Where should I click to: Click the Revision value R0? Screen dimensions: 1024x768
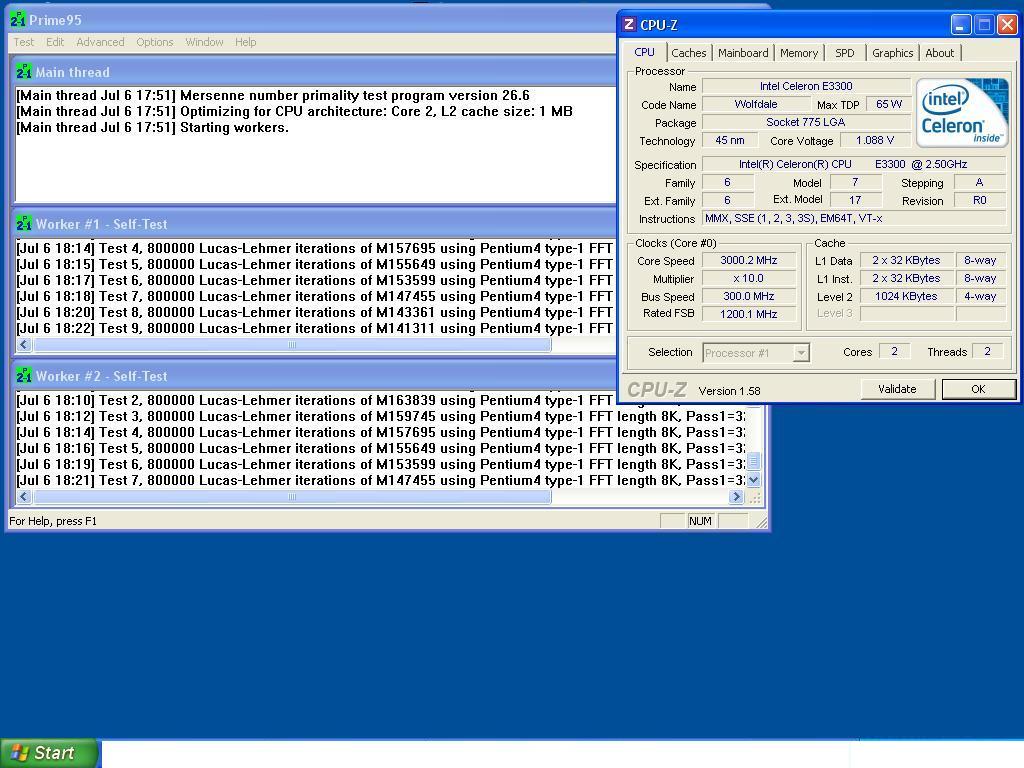coord(980,200)
